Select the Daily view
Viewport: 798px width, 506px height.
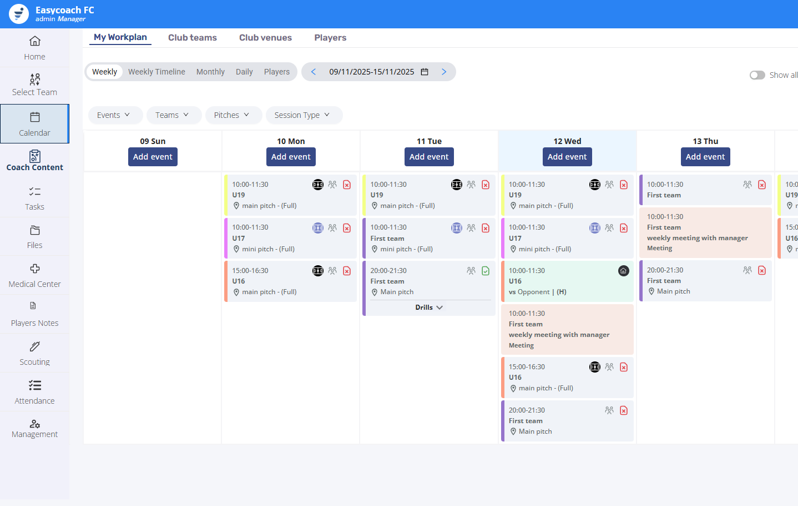click(244, 72)
